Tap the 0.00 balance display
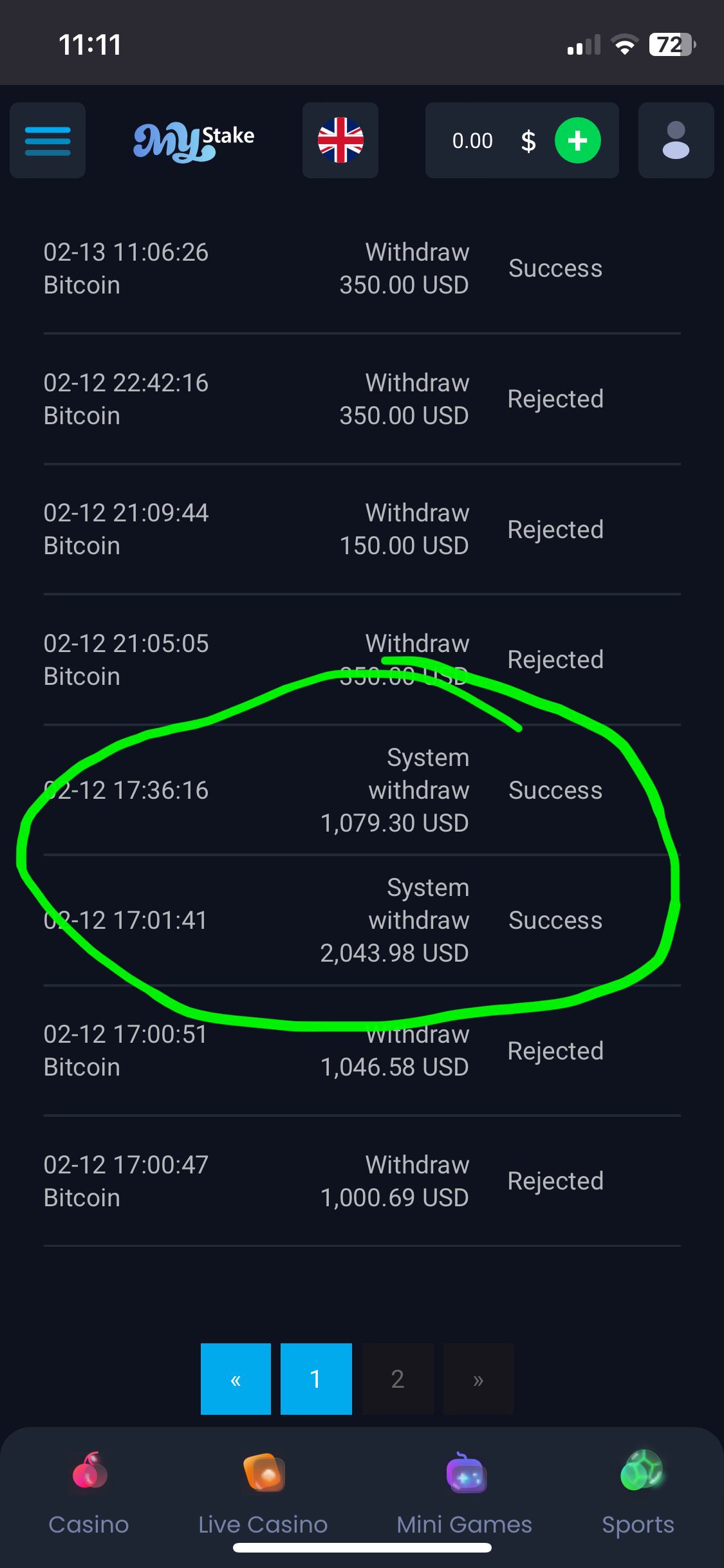The width and height of the screenshot is (724, 1568). pos(472,140)
